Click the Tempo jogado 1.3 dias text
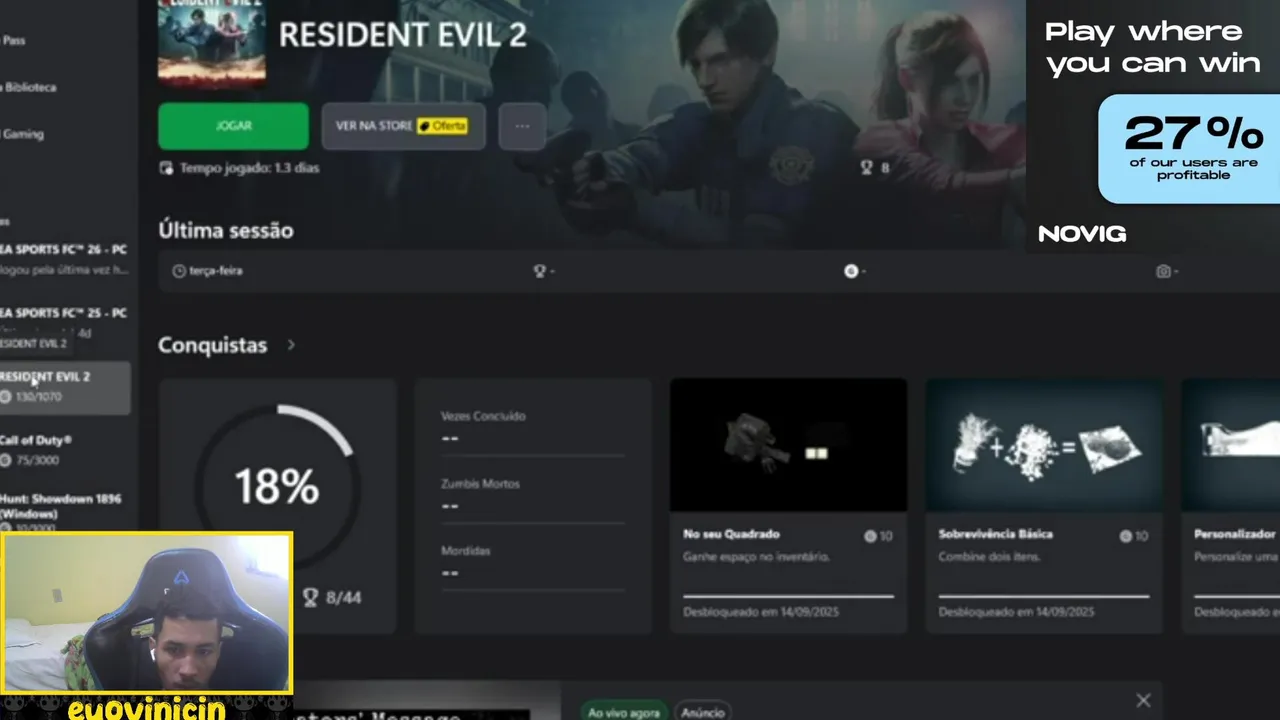1280x720 pixels. (249, 168)
